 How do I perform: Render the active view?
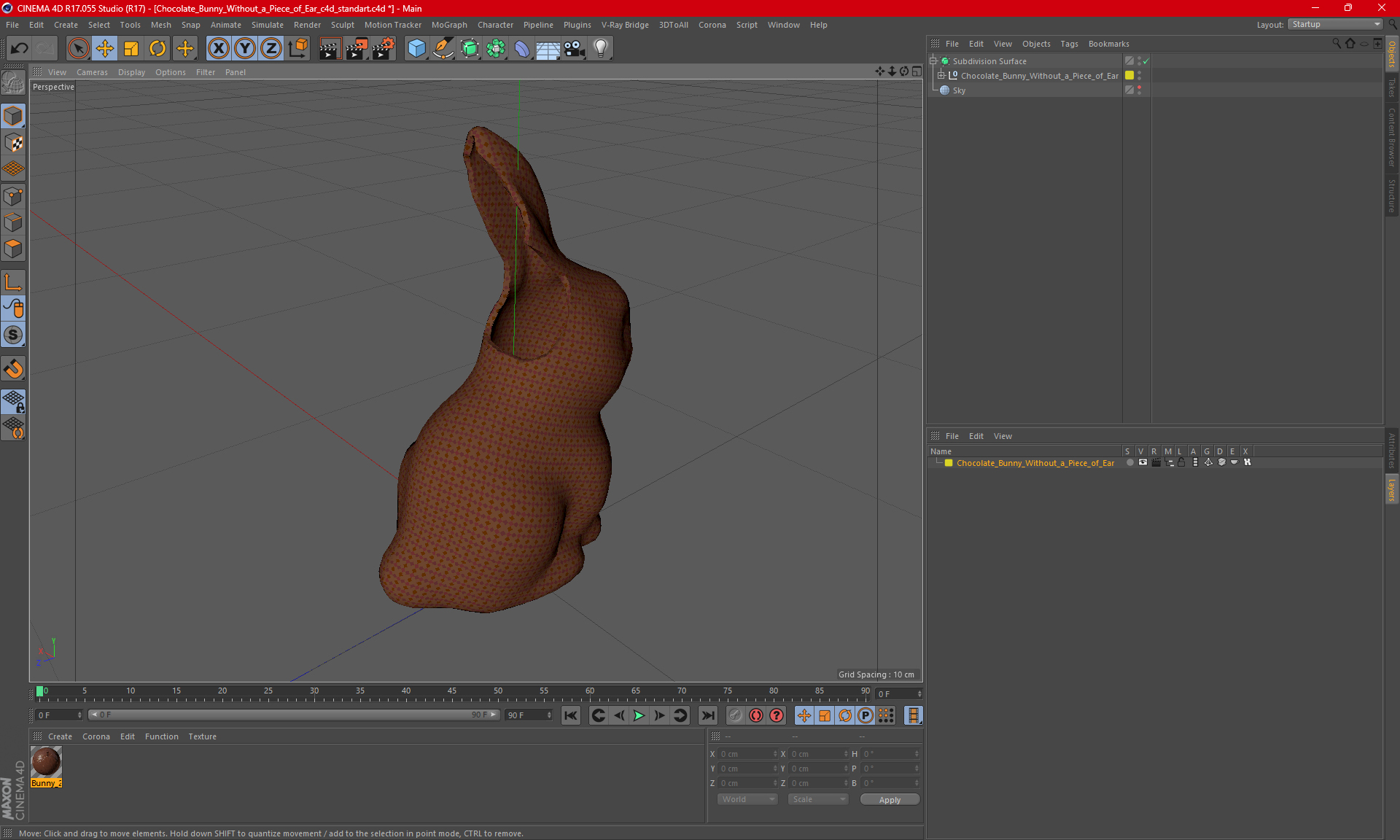(x=330, y=49)
